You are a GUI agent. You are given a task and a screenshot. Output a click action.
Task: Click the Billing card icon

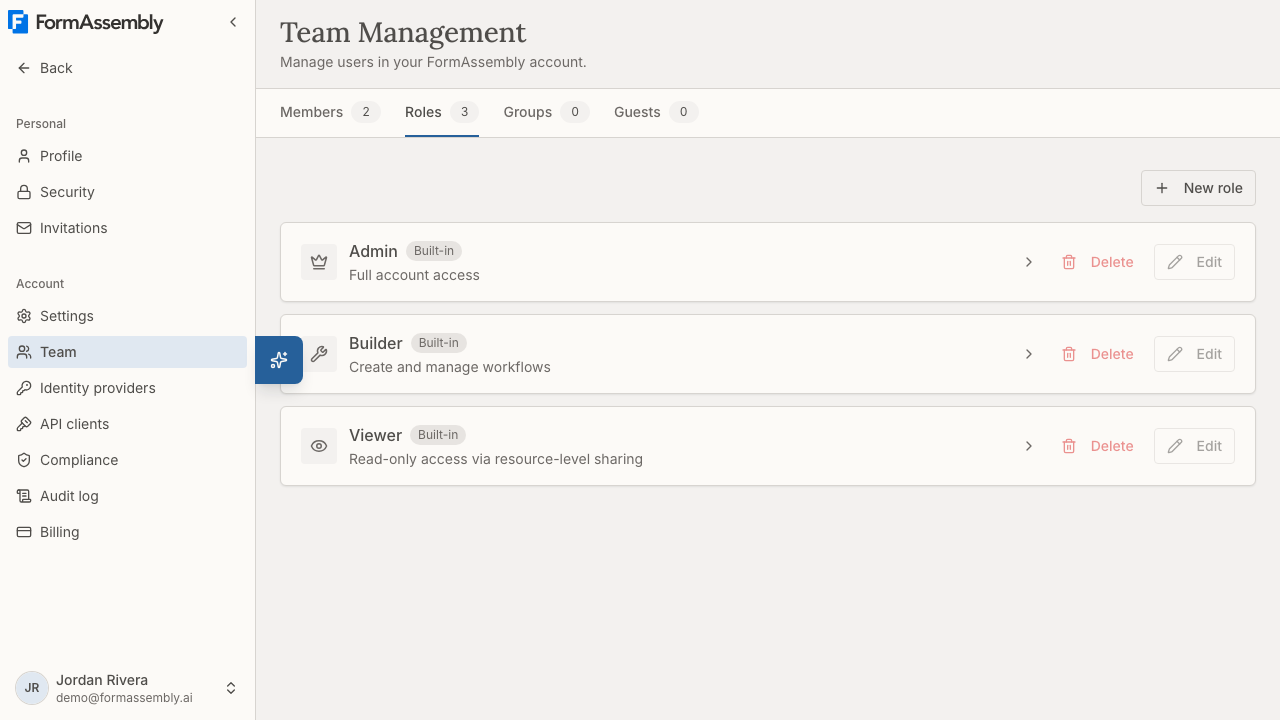click(24, 532)
